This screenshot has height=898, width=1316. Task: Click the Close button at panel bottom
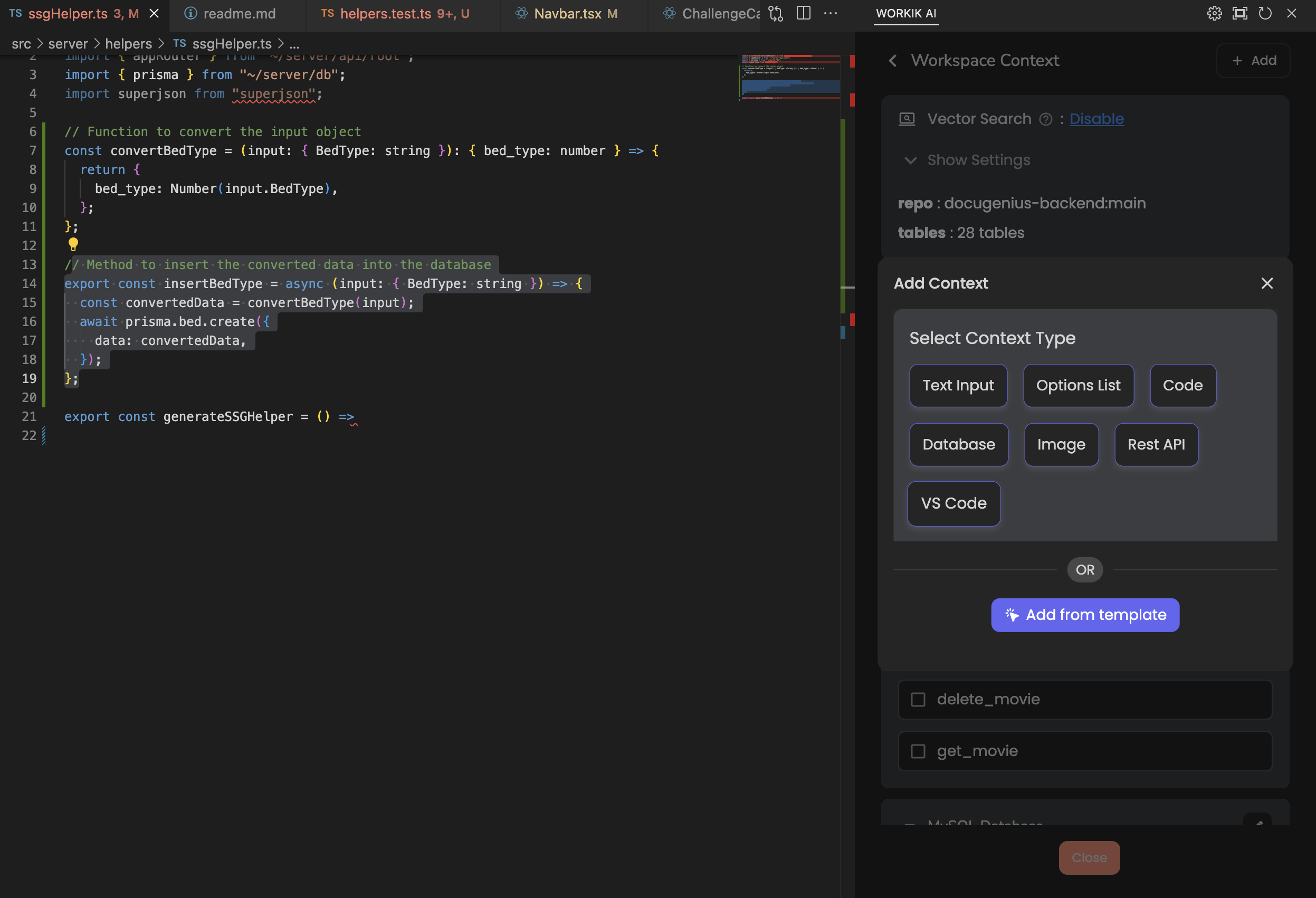(x=1089, y=858)
